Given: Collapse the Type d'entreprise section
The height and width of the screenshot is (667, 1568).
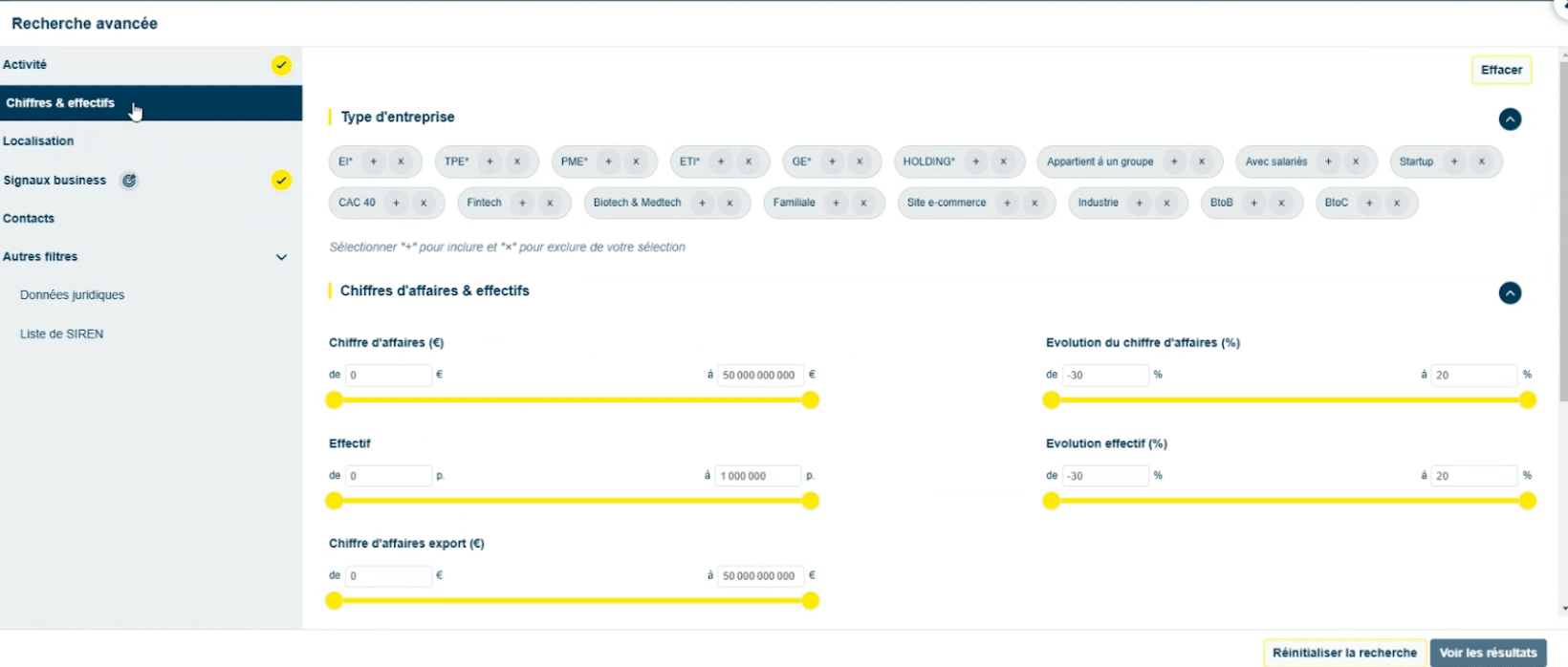Looking at the screenshot, I should 1510,119.
